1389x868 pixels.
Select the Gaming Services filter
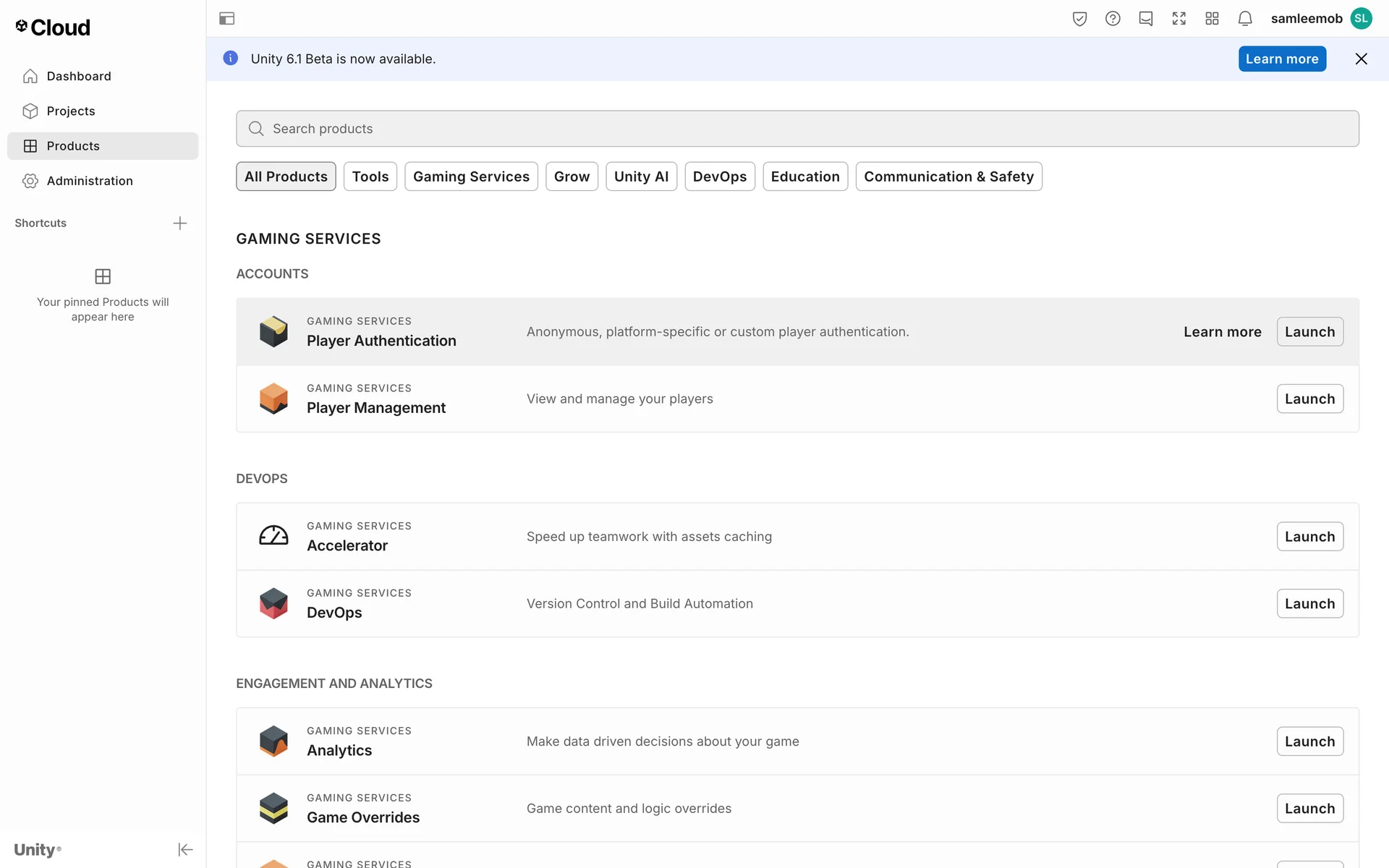tap(471, 176)
